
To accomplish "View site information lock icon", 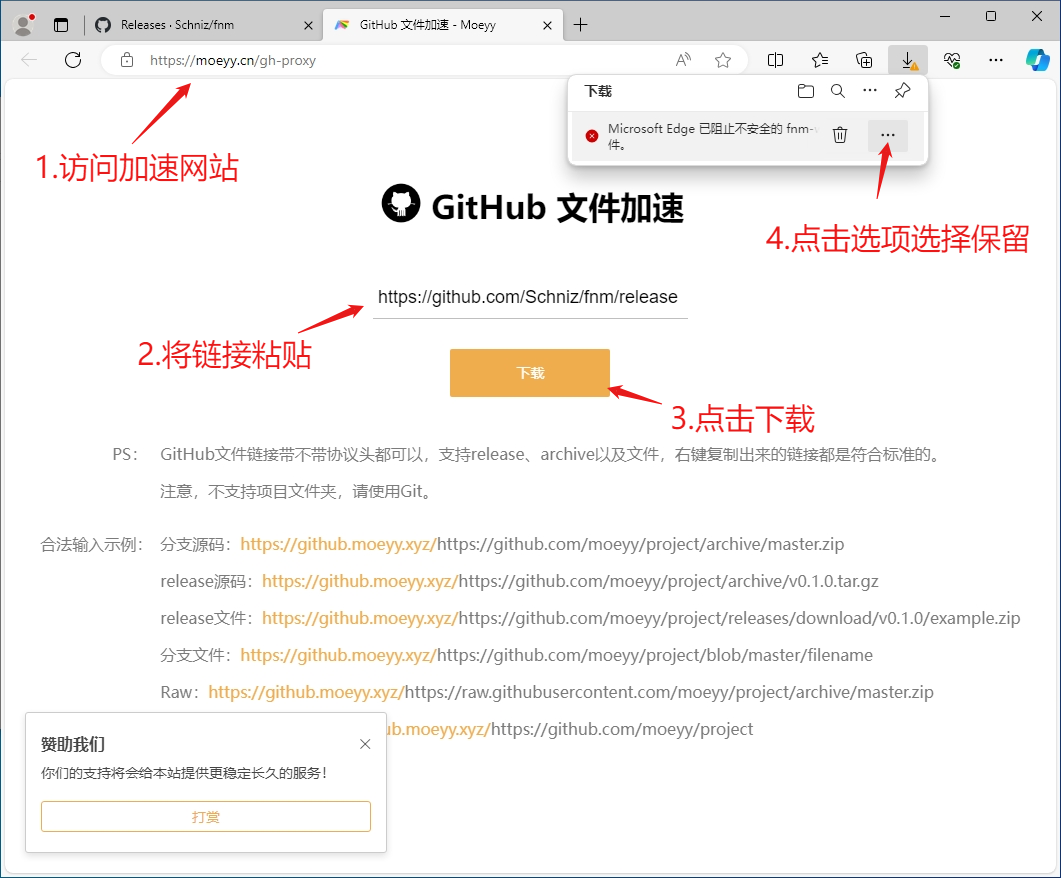I will click(127, 60).
